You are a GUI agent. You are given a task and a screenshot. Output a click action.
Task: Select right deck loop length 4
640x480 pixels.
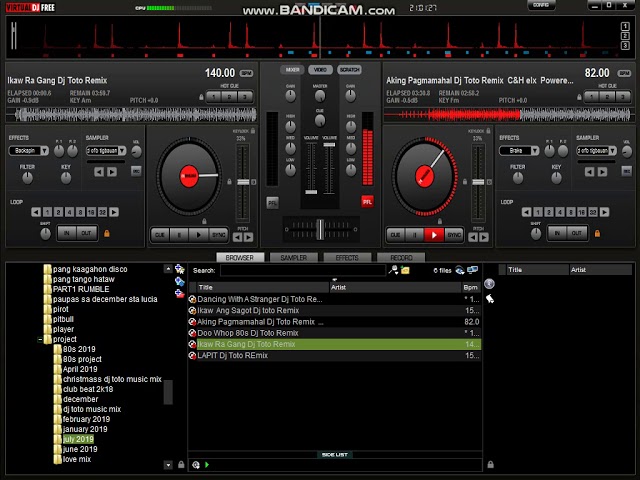pos(560,212)
